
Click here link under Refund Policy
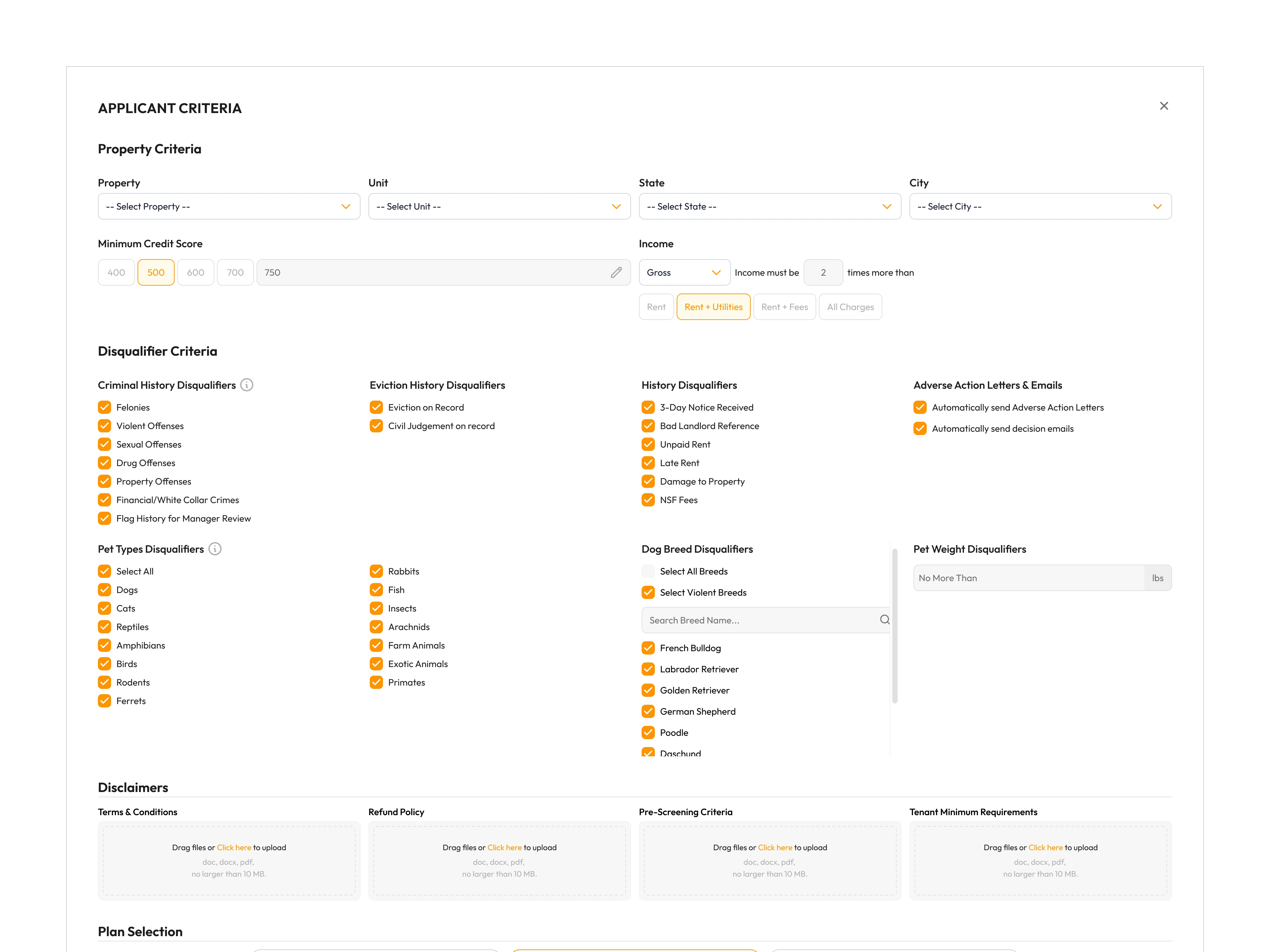pyautogui.click(x=505, y=848)
